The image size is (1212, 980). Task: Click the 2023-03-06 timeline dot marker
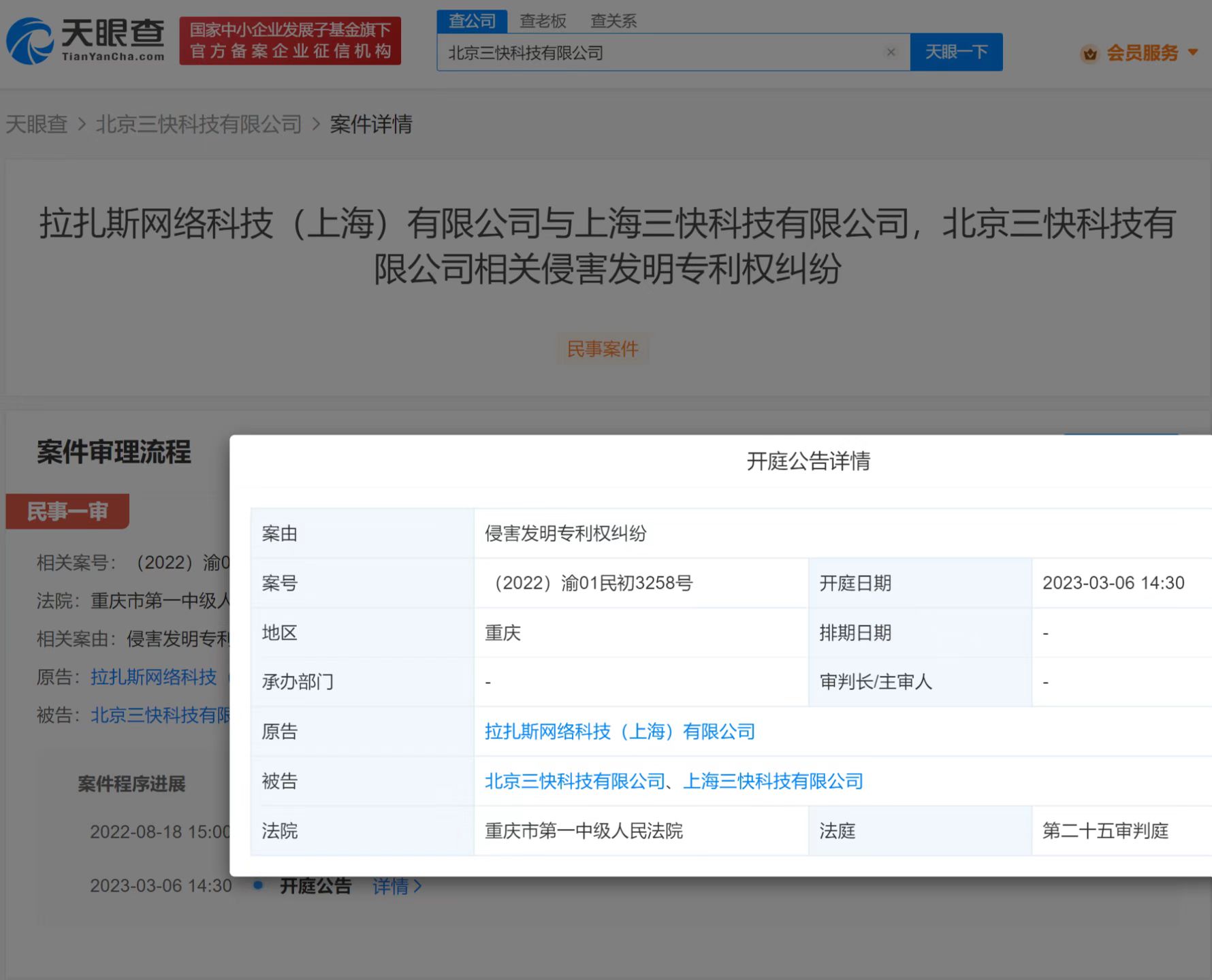point(258,885)
